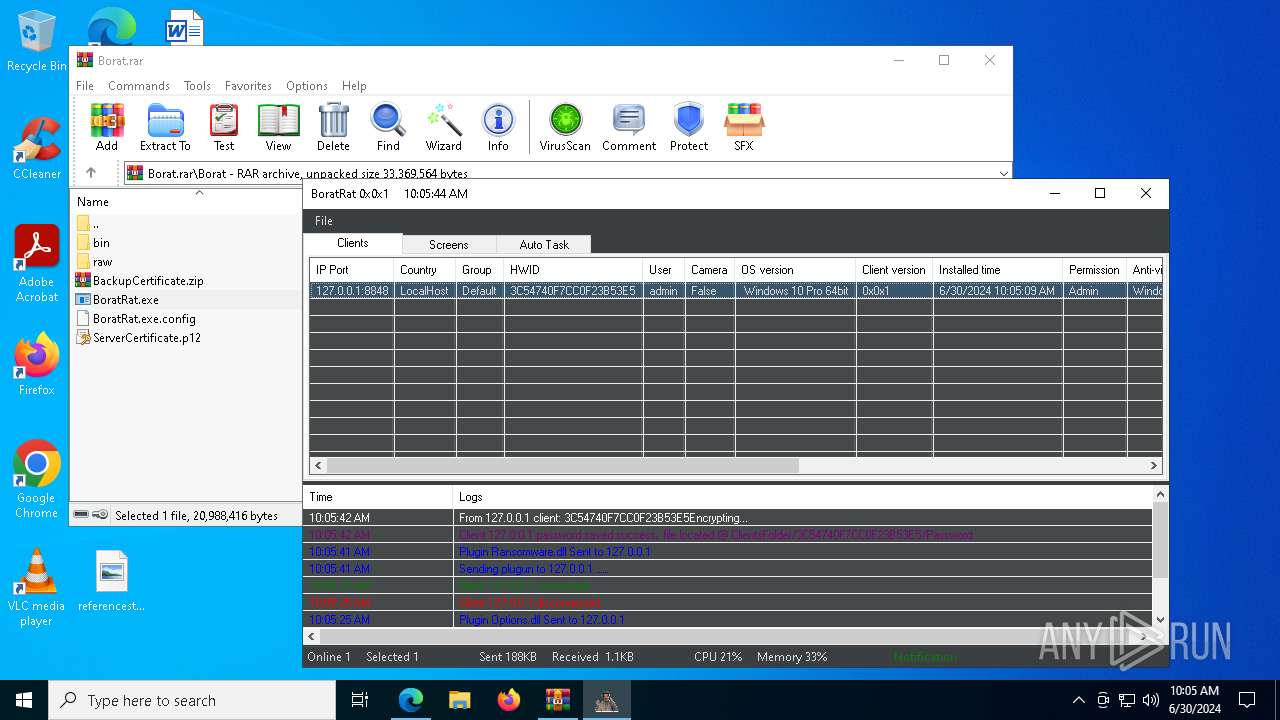Go up one folder level arrow

coord(91,173)
